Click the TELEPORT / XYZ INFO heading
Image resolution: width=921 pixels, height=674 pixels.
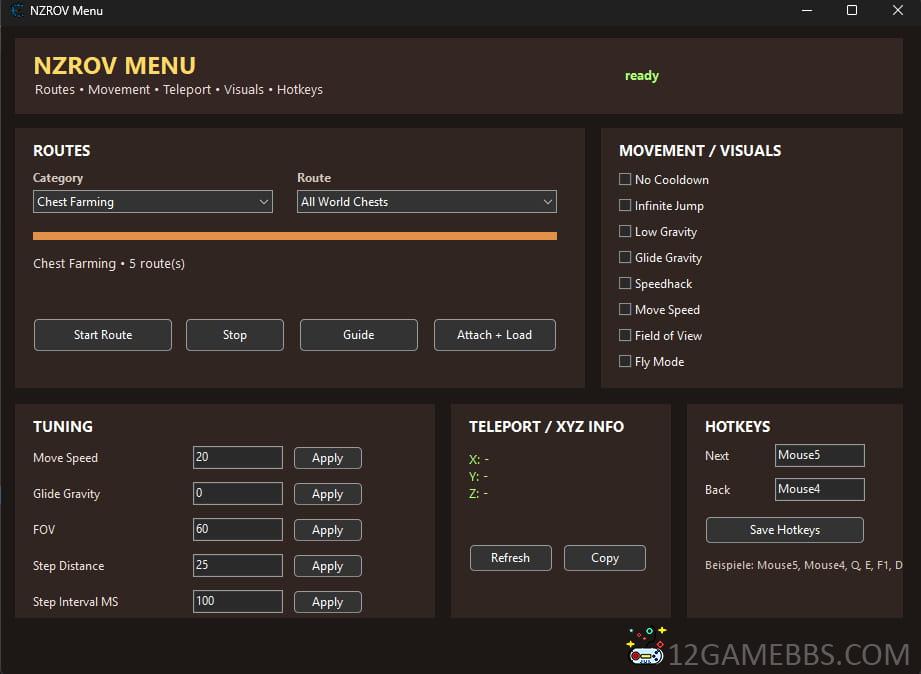click(546, 427)
